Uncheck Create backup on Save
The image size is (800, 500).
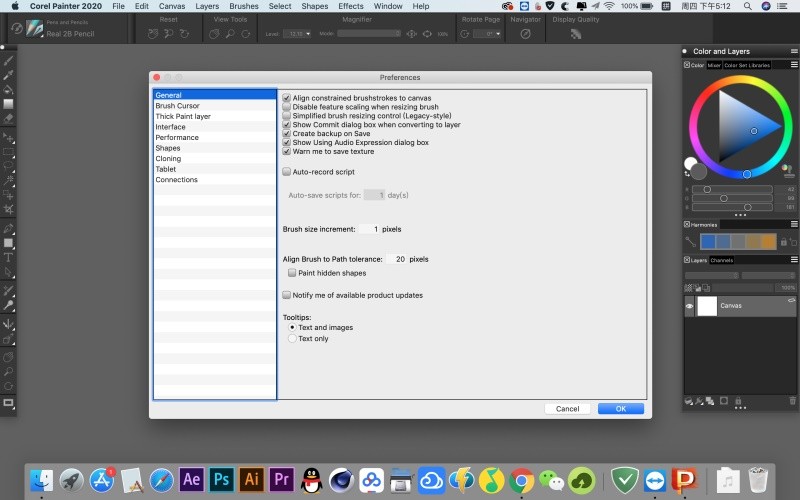287,134
